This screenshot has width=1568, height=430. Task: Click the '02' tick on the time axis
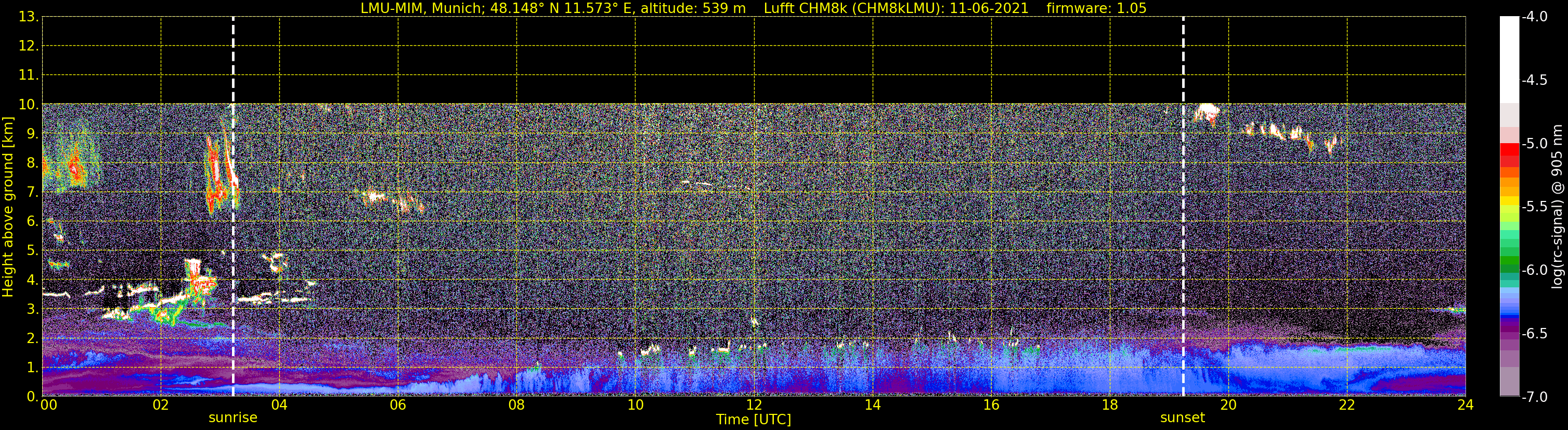[x=161, y=405]
